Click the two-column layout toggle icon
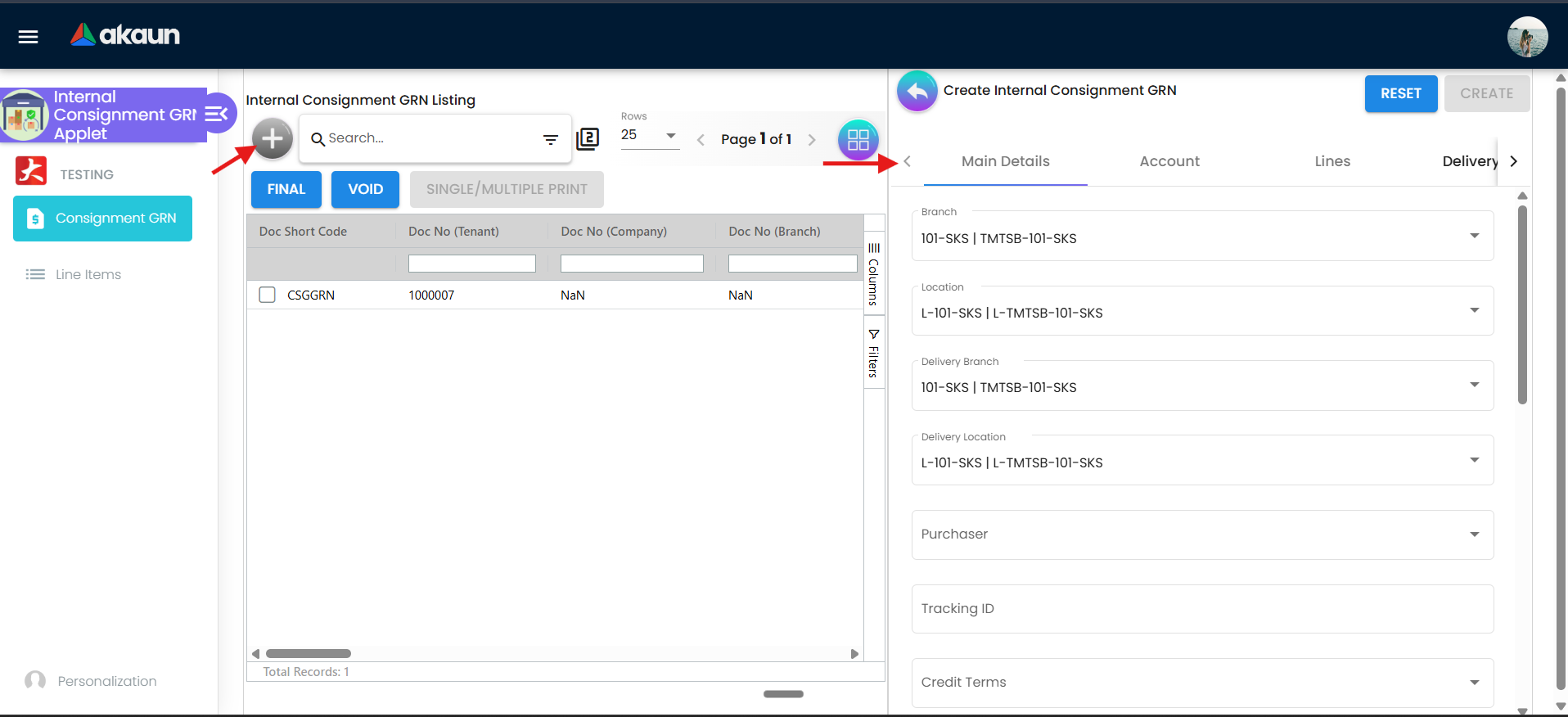 [588, 139]
